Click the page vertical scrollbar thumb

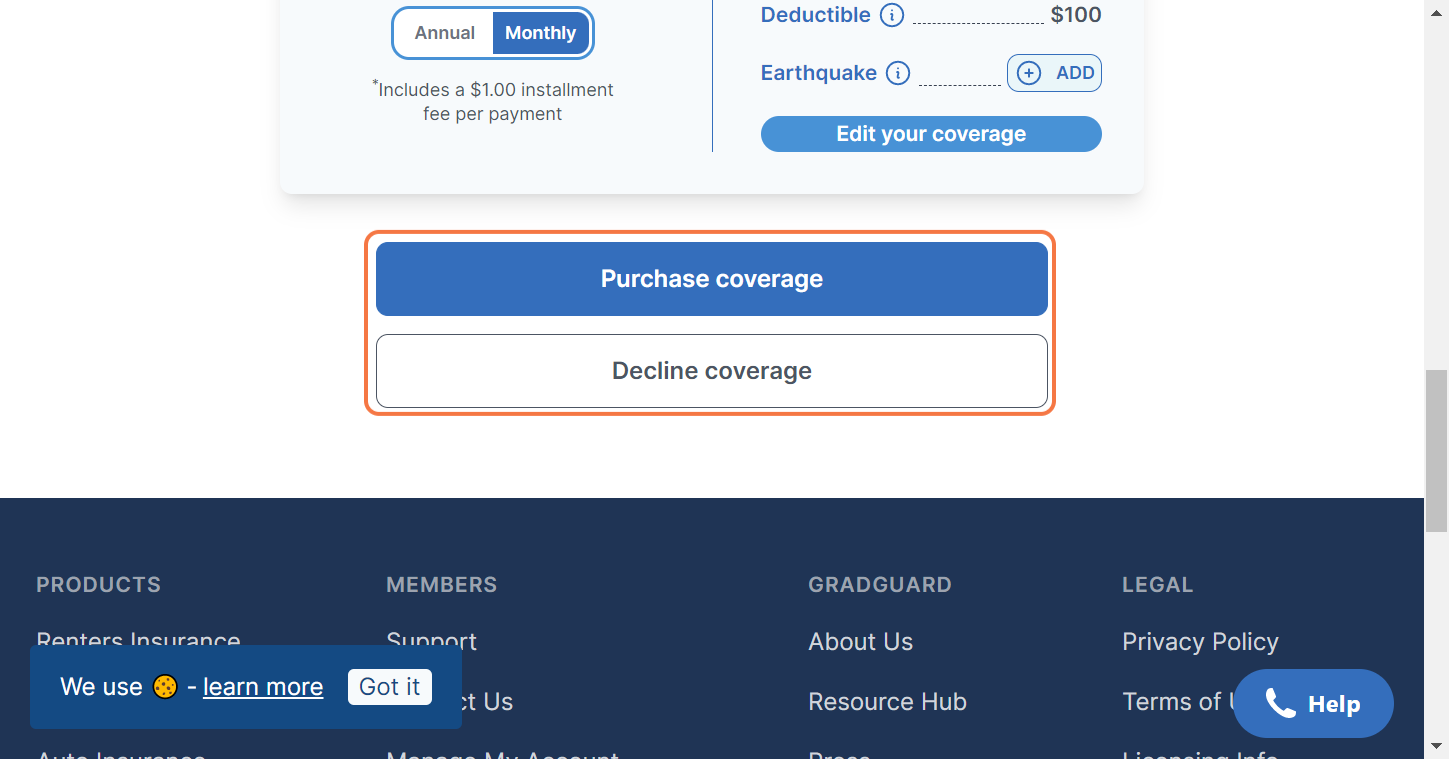point(1436,450)
